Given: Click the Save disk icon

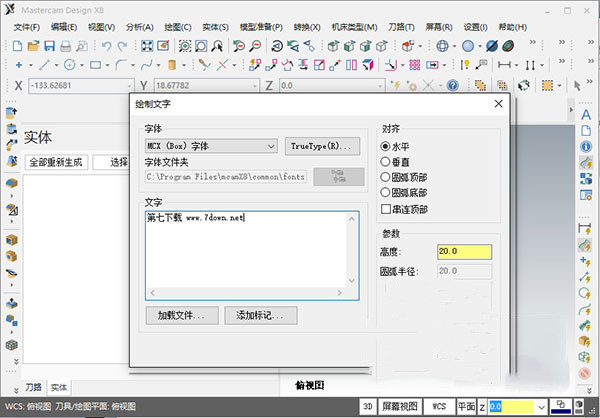Looking at the screenshot, I should [x=50, y=46].
